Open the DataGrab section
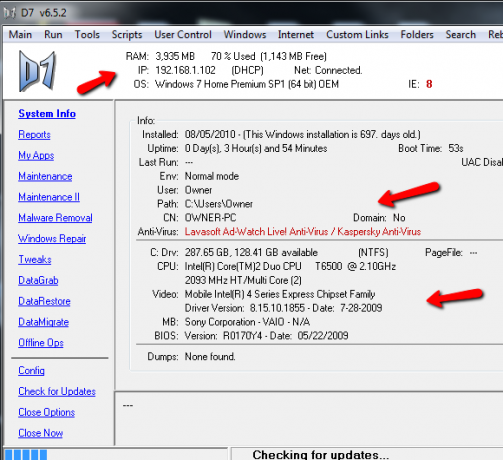The image size is (503, 460). click(38, 280)
